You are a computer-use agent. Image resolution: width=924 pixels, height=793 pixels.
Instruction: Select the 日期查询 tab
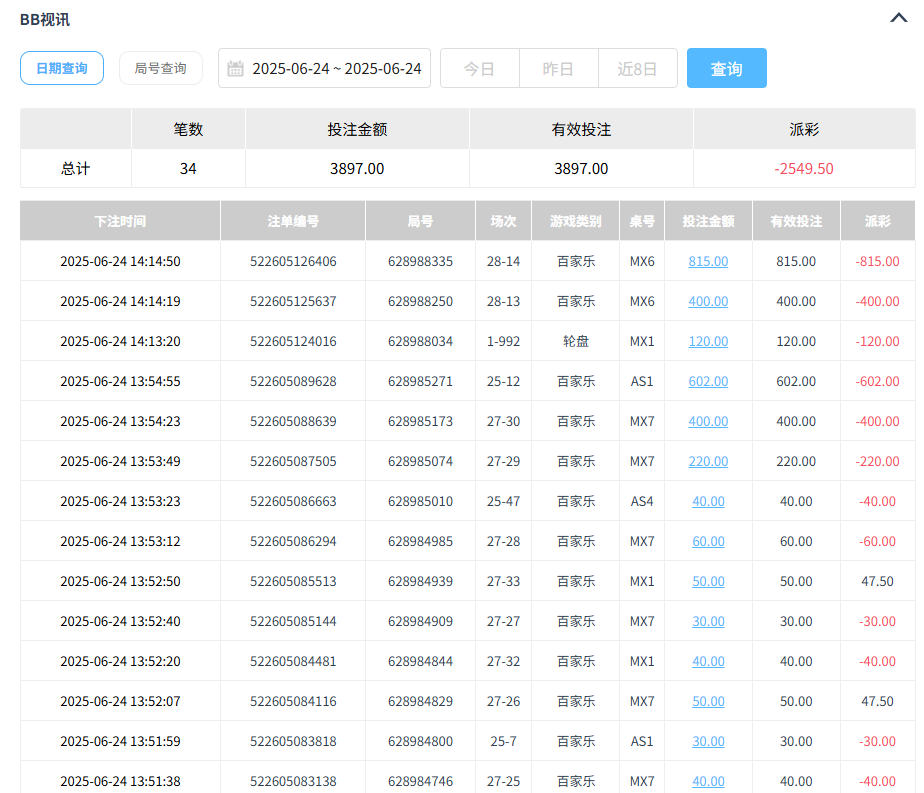[61, 68]
